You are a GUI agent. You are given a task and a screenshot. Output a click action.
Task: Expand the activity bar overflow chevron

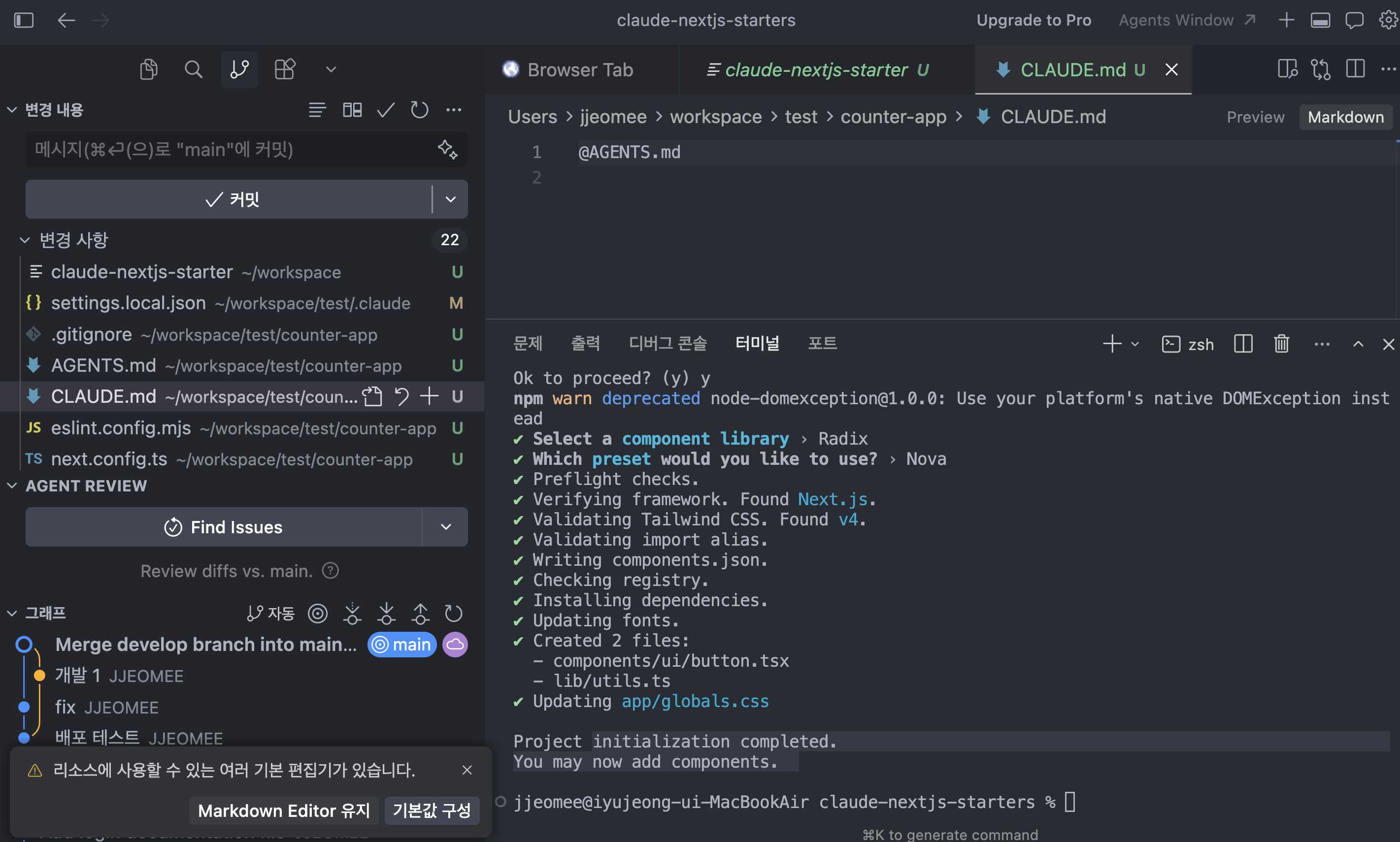pyautogui.click(x=331, y=69)
